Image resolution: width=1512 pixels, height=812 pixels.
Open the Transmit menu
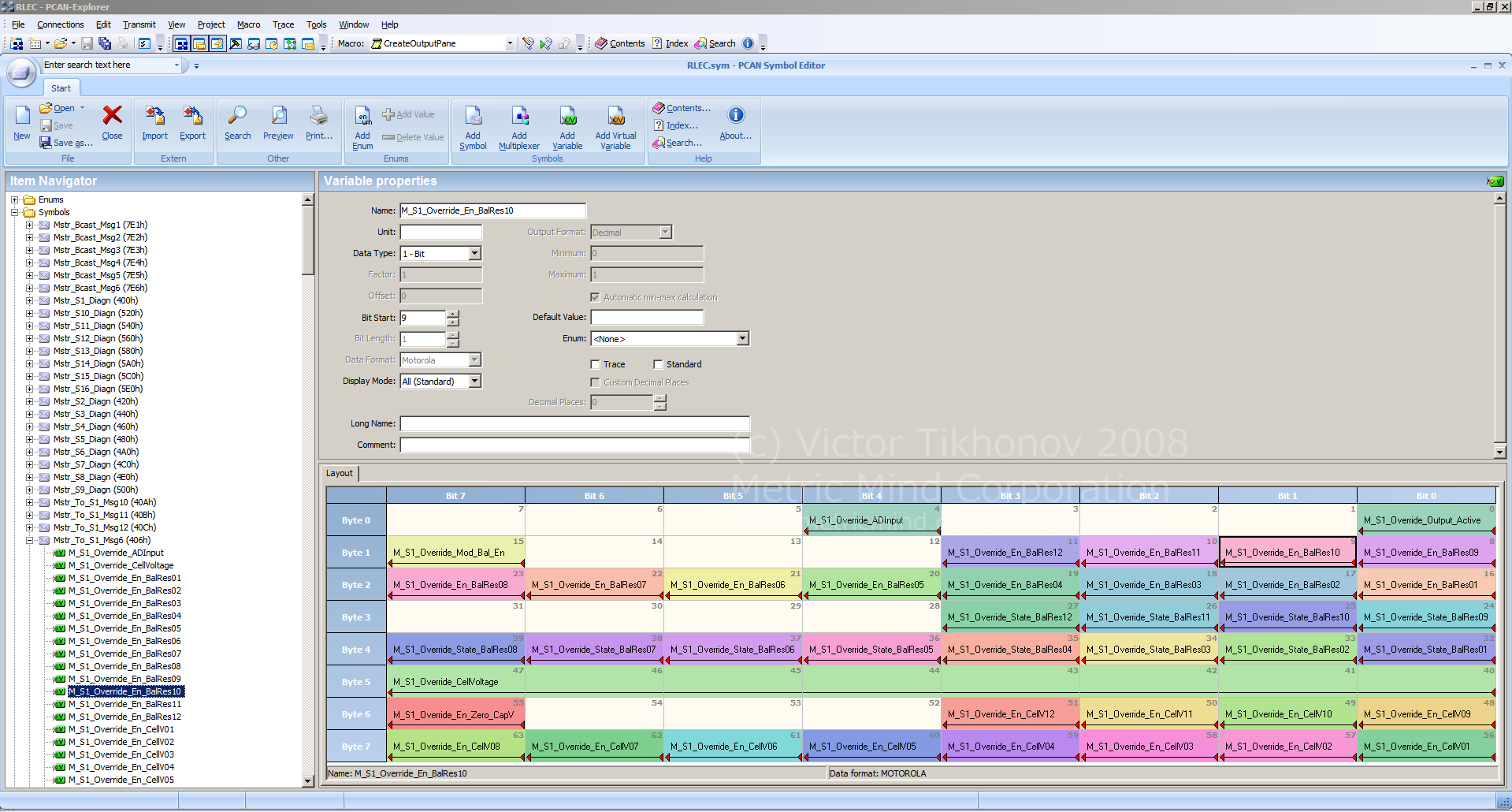coord(139,24)
